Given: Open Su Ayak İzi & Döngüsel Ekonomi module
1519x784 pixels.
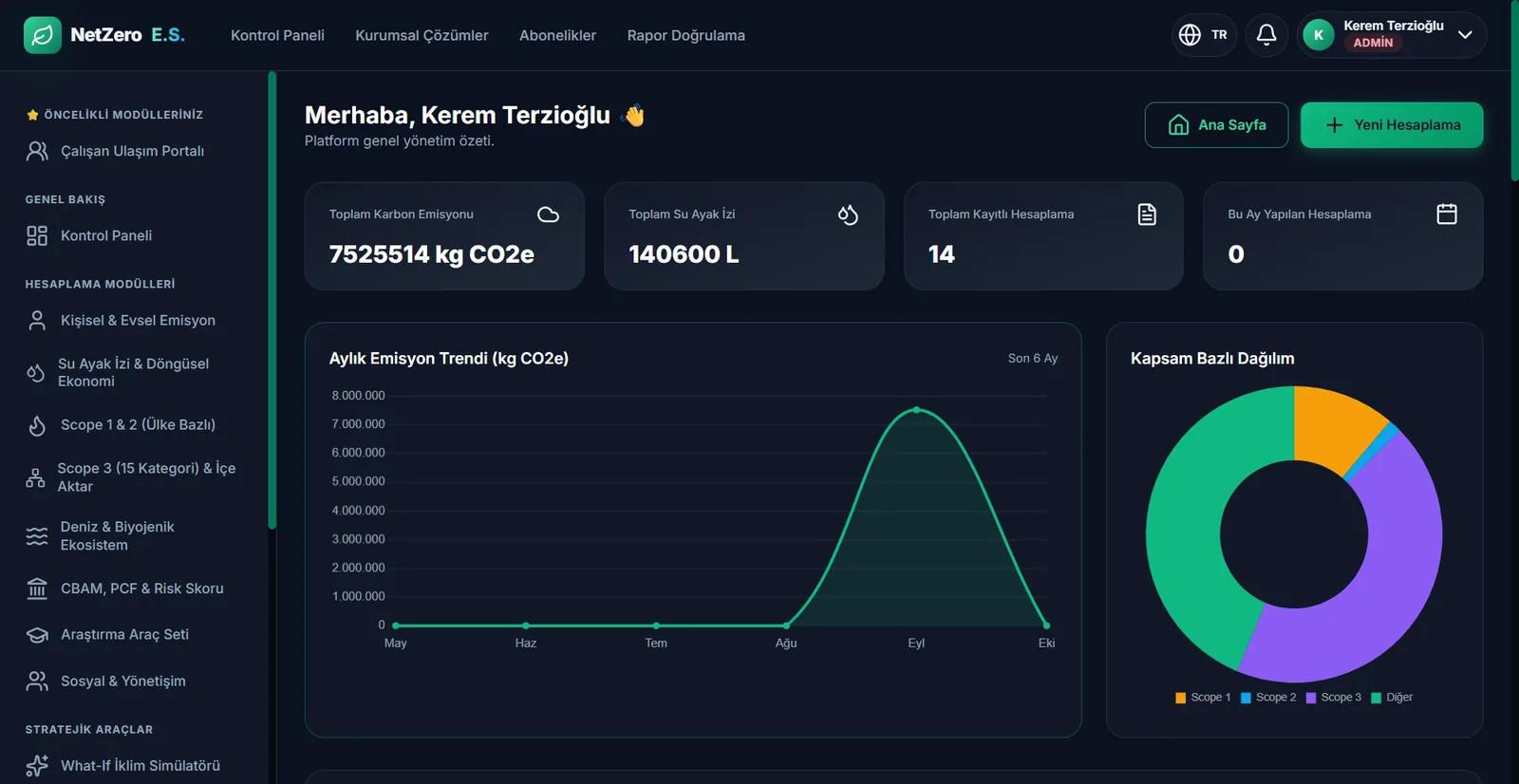Looking at the screenshot, I should [135, 373].
